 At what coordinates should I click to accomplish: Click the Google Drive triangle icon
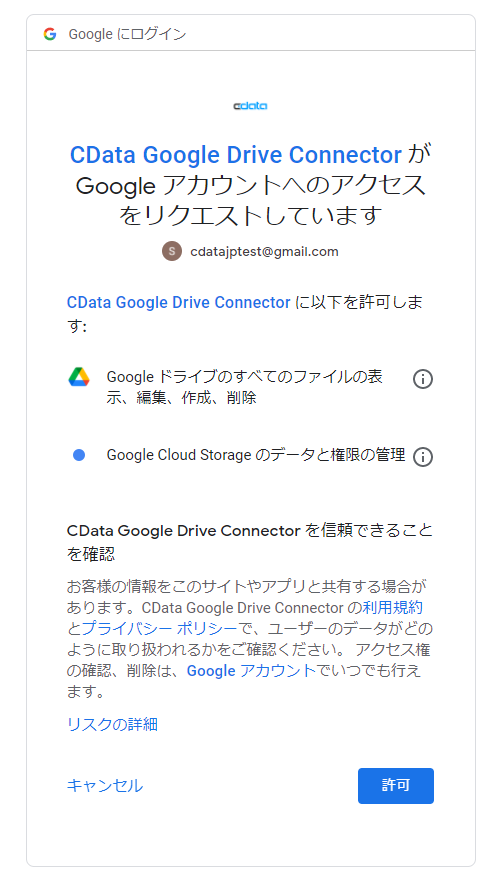(x=79, y=377)
